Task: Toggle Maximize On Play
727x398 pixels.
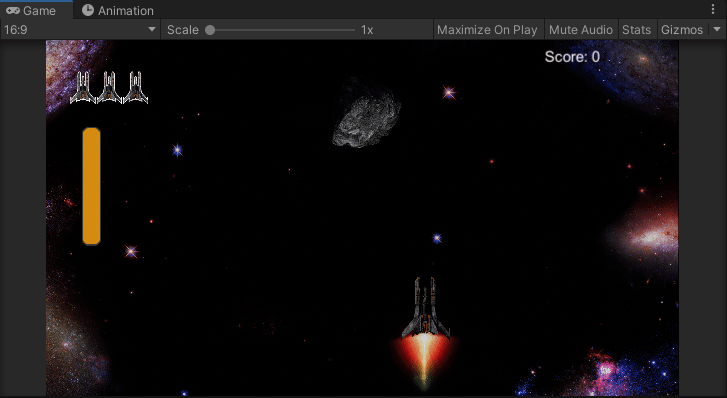Action: pyautogui.click(x=487, y=30)
